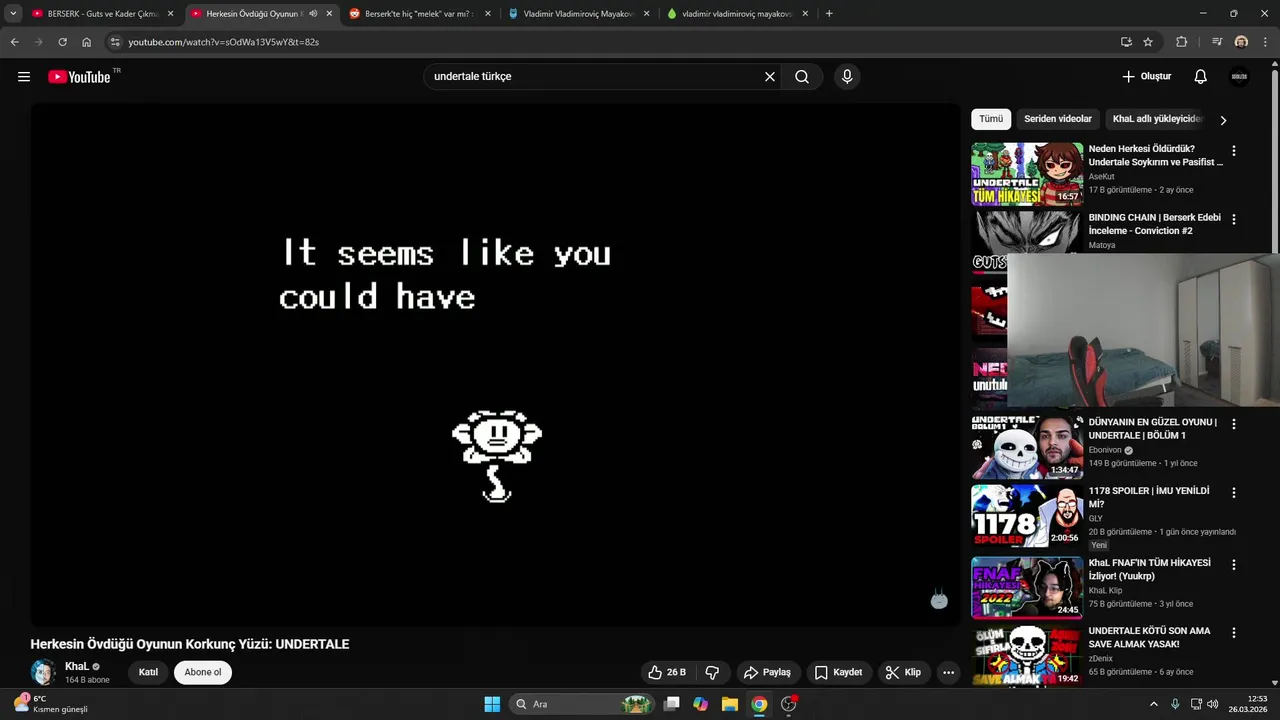Open options for BINDING CHAIN video
The image size is (1280, 720).
click(1233, 219)
